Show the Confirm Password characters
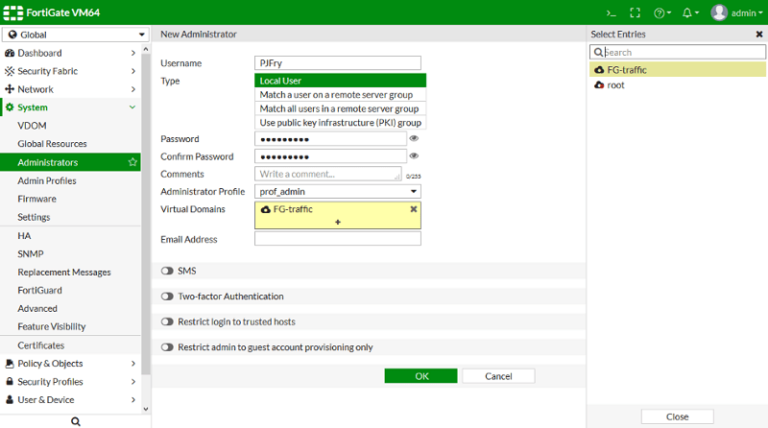The width and height of the screenshot is (768, 428). click(x=414, y=156)
